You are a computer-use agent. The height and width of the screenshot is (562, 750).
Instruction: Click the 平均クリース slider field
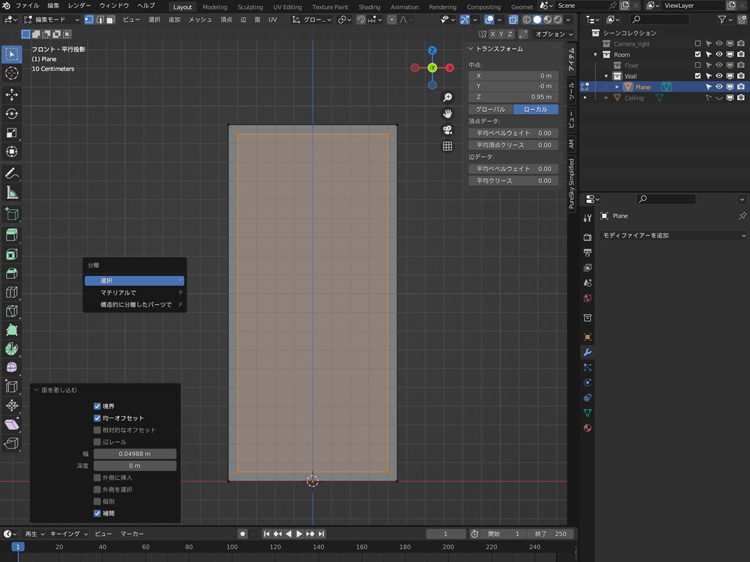[x=513, y=181]
